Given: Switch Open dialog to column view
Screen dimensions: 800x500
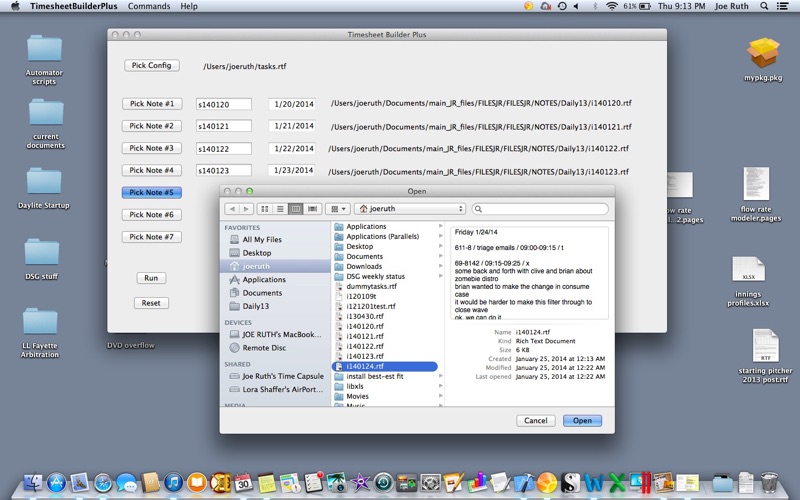Looking at the screenshot, I should (295, 209).
